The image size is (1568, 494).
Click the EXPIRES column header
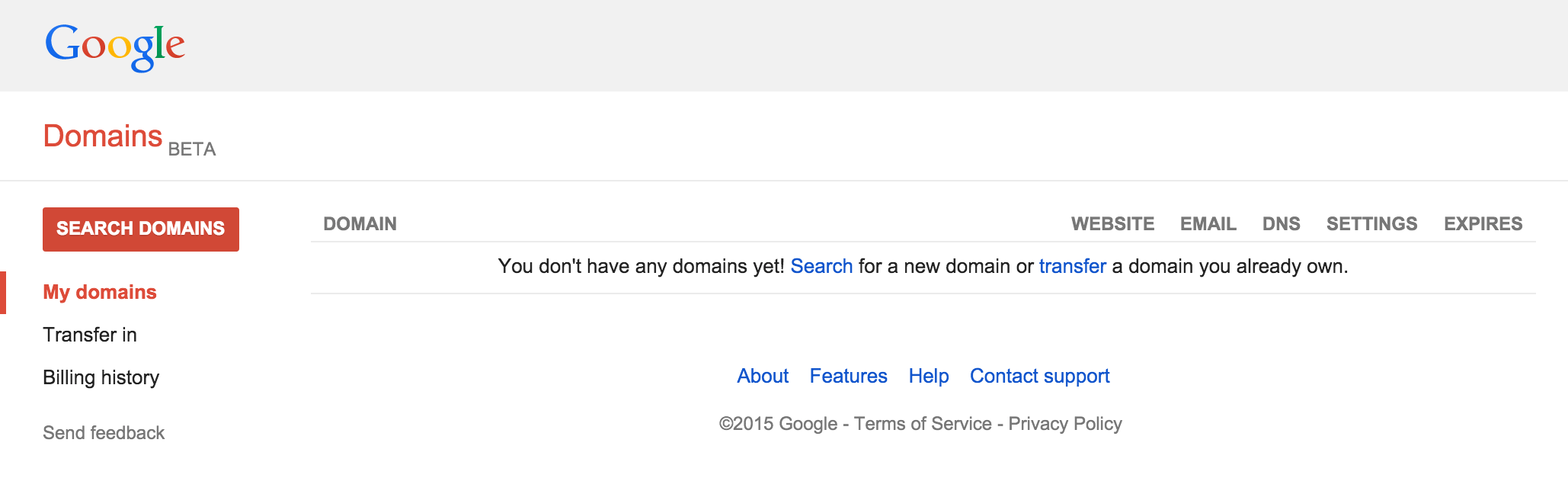coord(1483,224)
